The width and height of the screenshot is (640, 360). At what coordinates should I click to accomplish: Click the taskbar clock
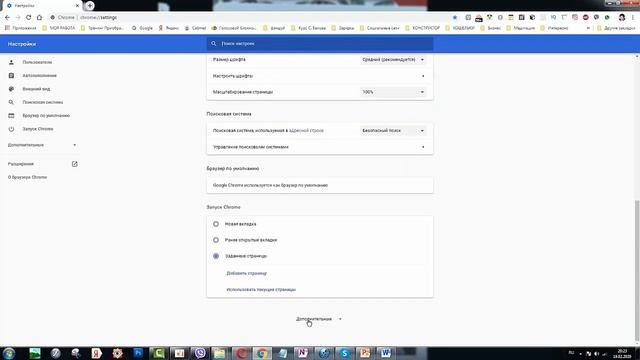(x=622, y=353)
